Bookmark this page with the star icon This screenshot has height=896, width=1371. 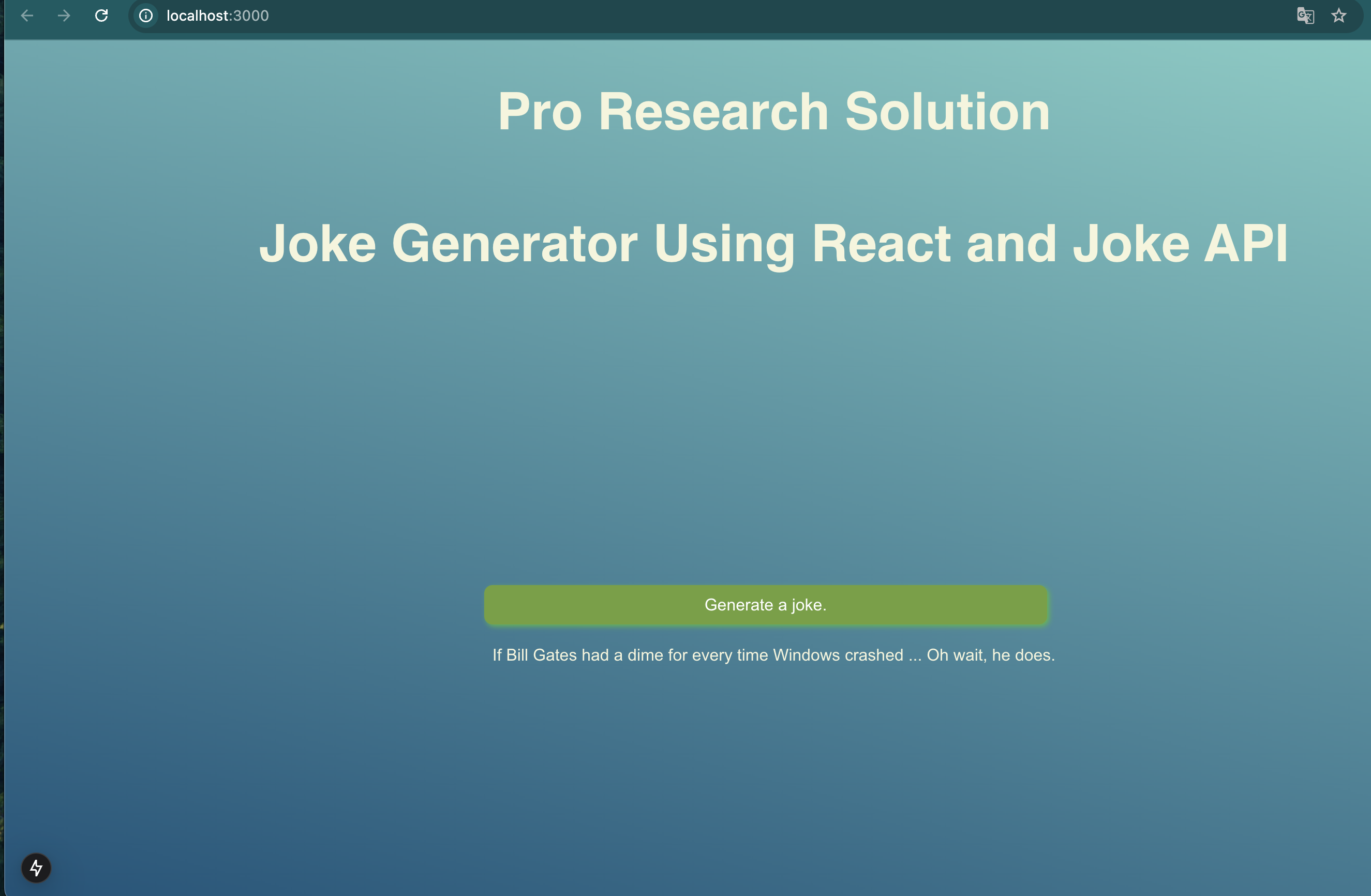(1339, 16)
